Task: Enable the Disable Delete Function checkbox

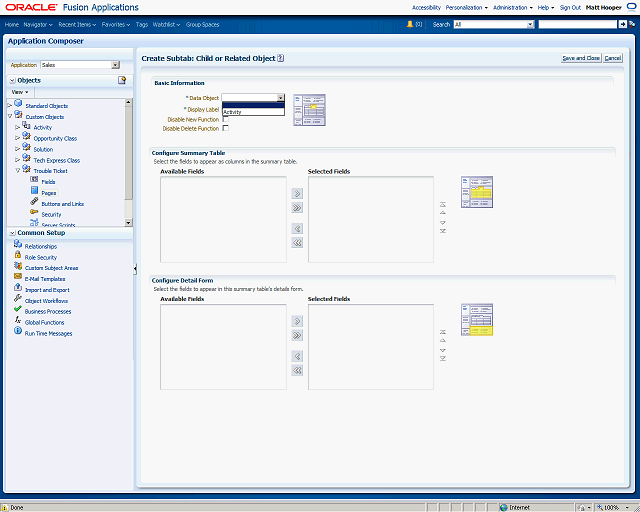Action: click(225, 128)
